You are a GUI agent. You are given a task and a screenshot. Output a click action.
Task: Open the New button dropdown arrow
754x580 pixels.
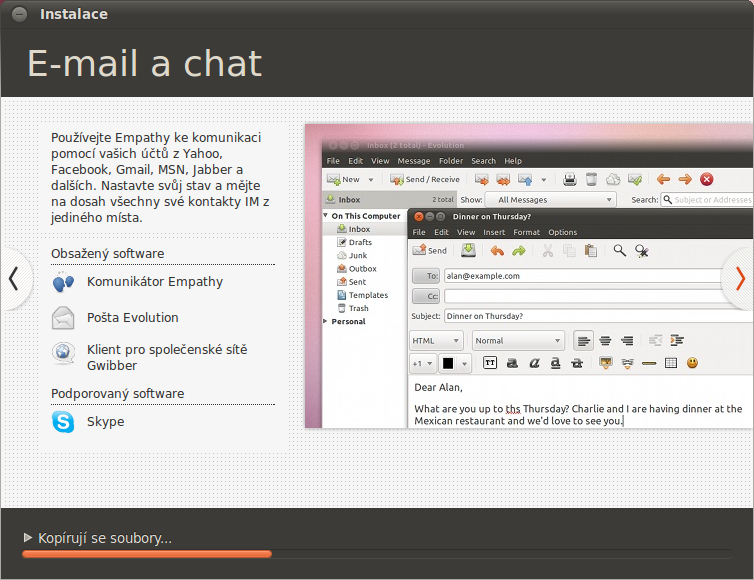click(371, 180)
